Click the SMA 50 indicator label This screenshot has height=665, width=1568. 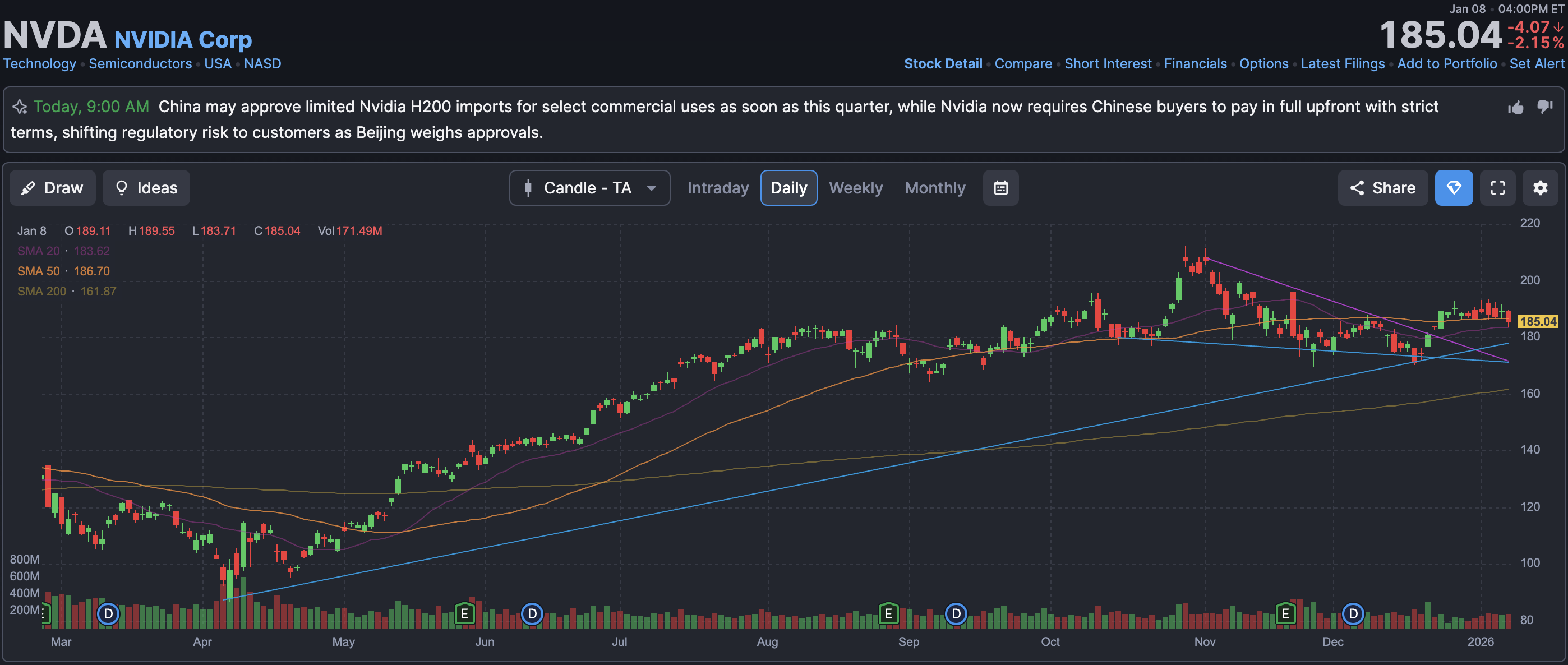38,271
